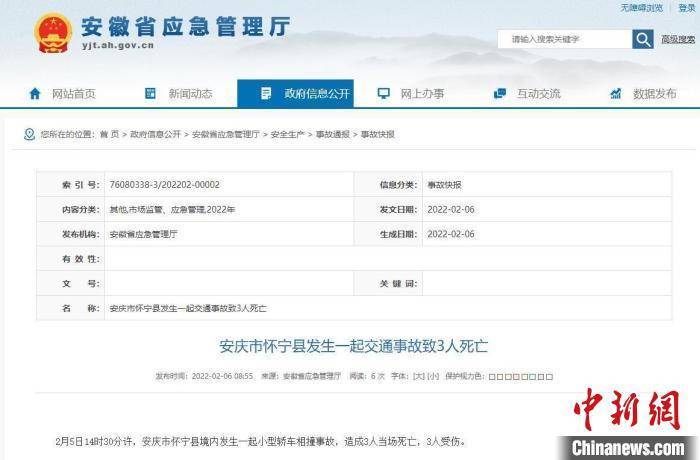Open the 互动交流 navigation tab
Screen dimensions: 700x460
click(538, 93)
